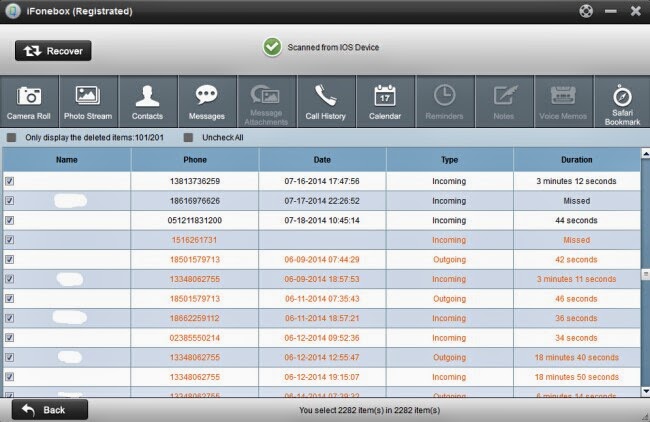Click the iFonebox app logo icon

(13, 11)
